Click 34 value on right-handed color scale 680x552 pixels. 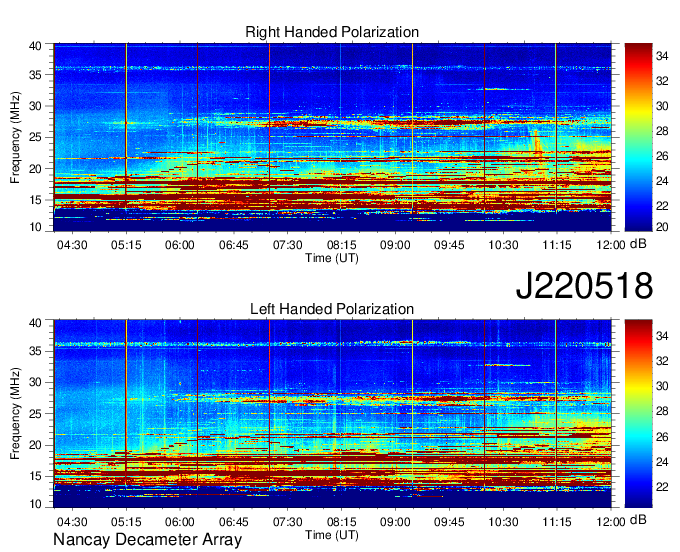[662, 56]
